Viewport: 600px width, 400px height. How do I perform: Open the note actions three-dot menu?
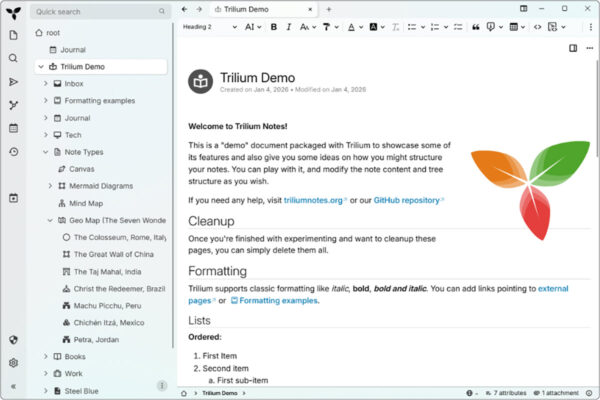tap(590, 48)
